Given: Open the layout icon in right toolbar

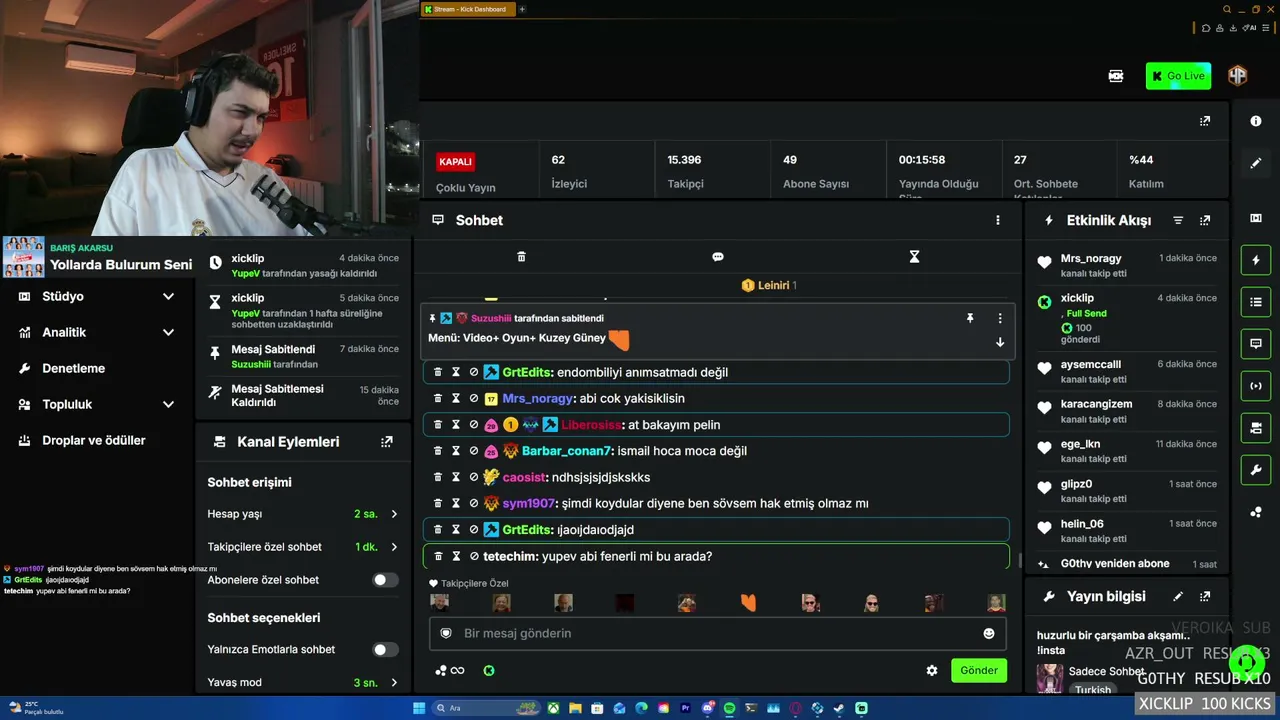Looking at the screenshot, I should tap(1256, 219).
